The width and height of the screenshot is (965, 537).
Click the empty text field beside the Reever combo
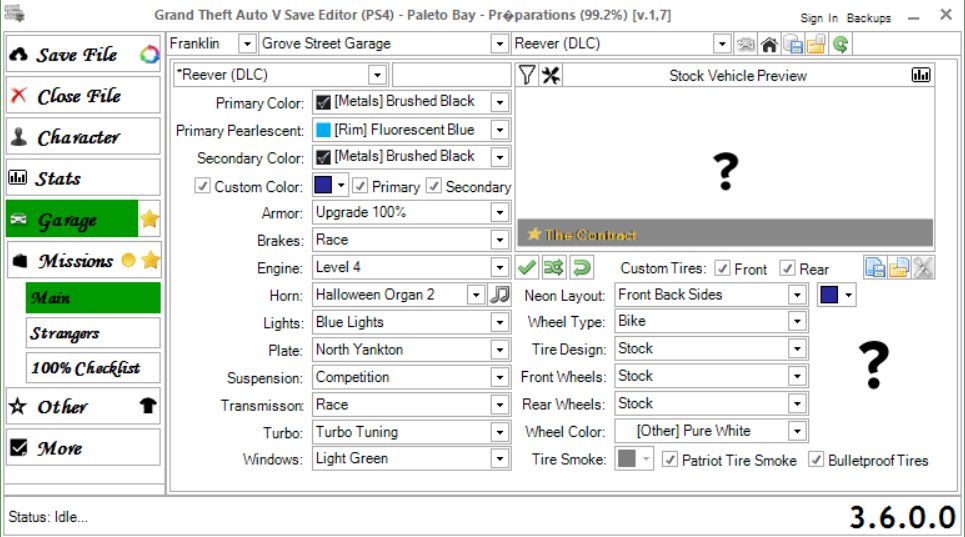451,74
